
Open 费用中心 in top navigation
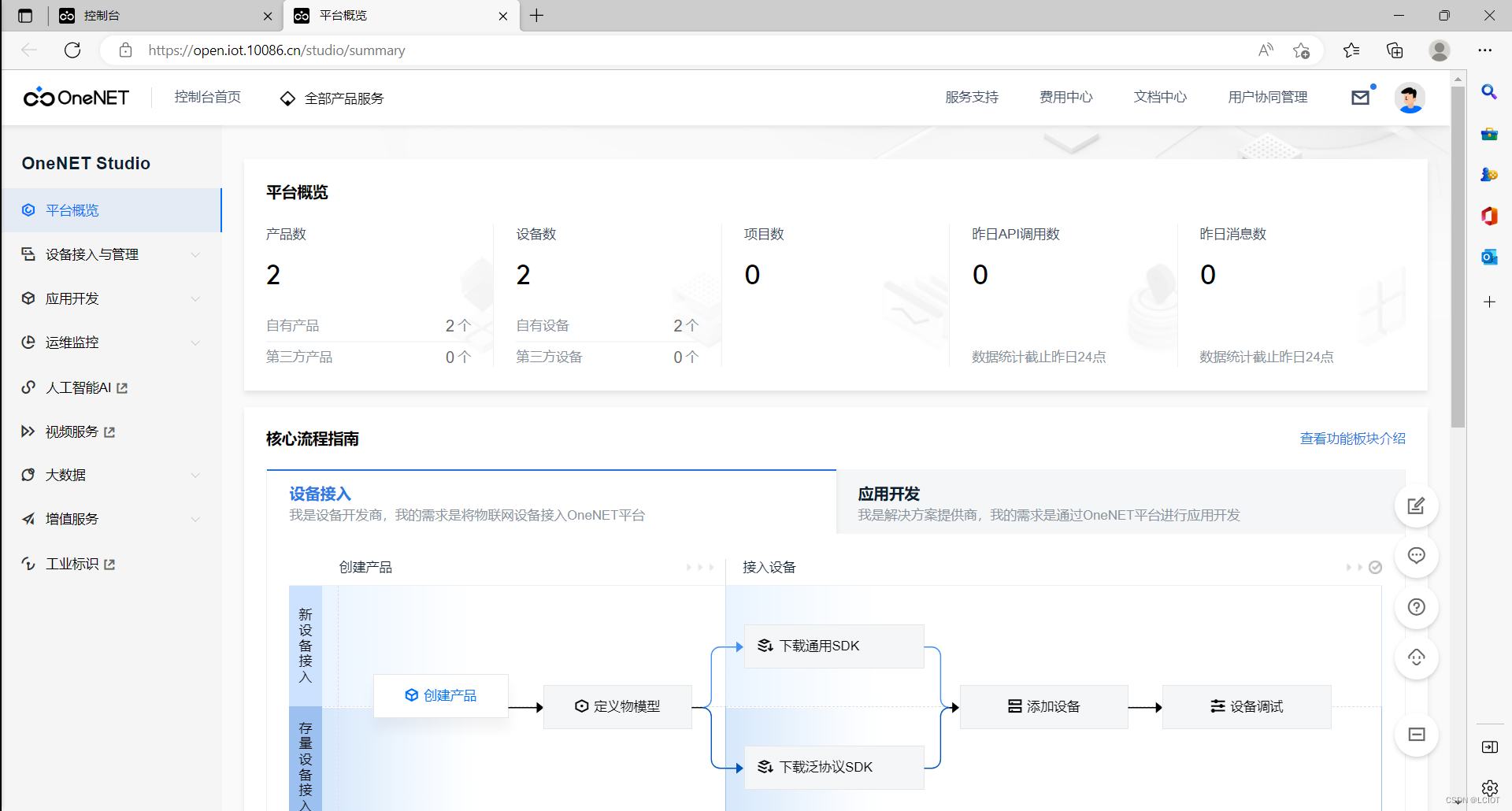pos(1066,97)
